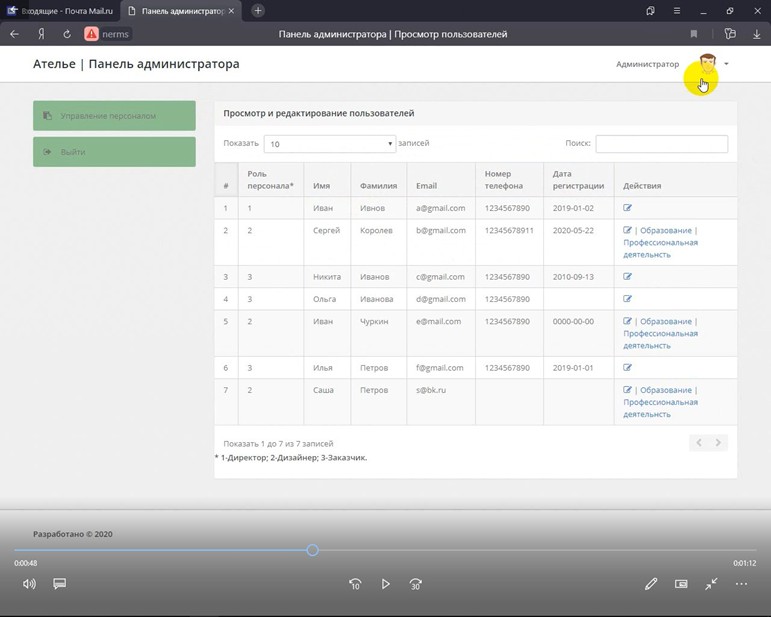Rewind 10 seconds in the player
771x617 pixels.
355,584
